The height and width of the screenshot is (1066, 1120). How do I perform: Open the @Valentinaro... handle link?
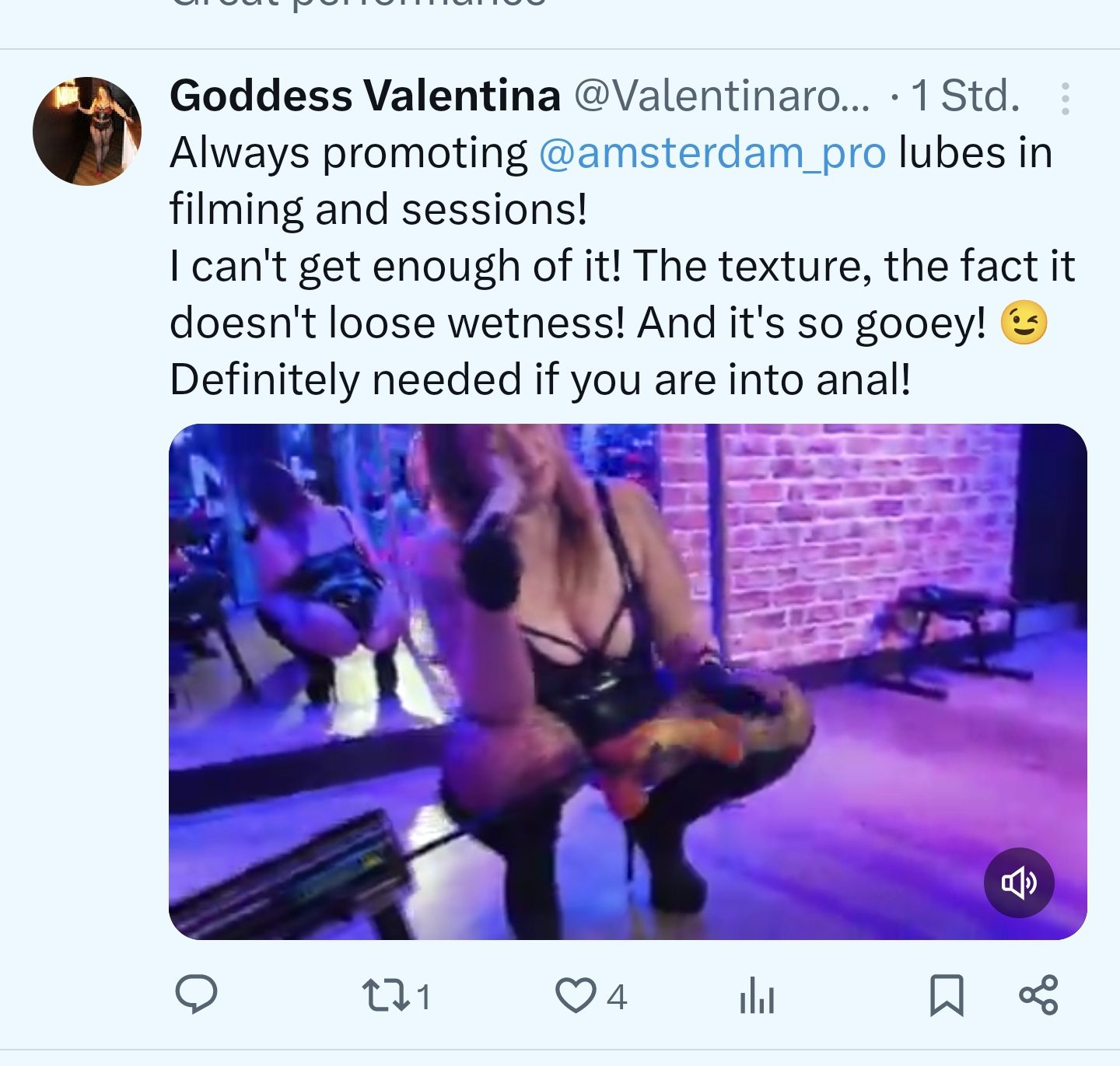722,96
